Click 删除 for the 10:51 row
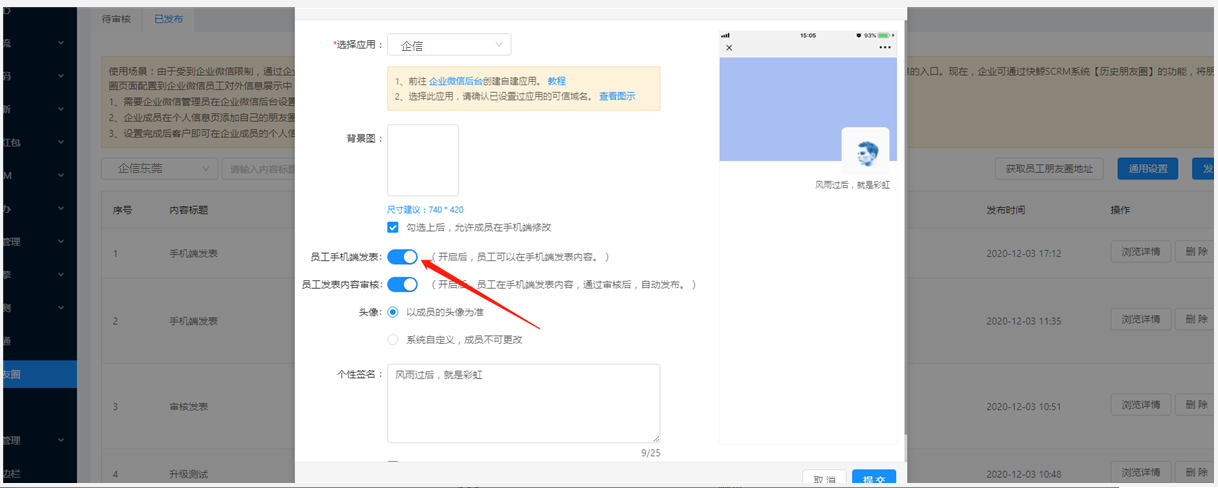The image size is (1218, 488). tap(1196, 406)
